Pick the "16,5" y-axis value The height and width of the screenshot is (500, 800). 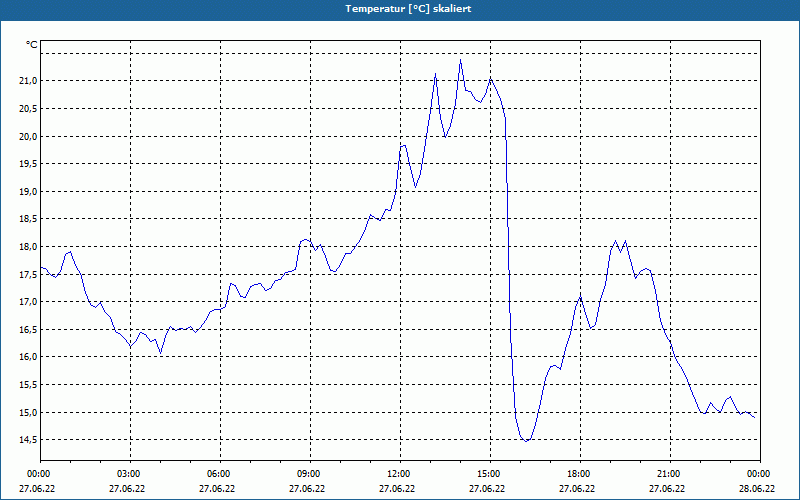click(29, 330)
